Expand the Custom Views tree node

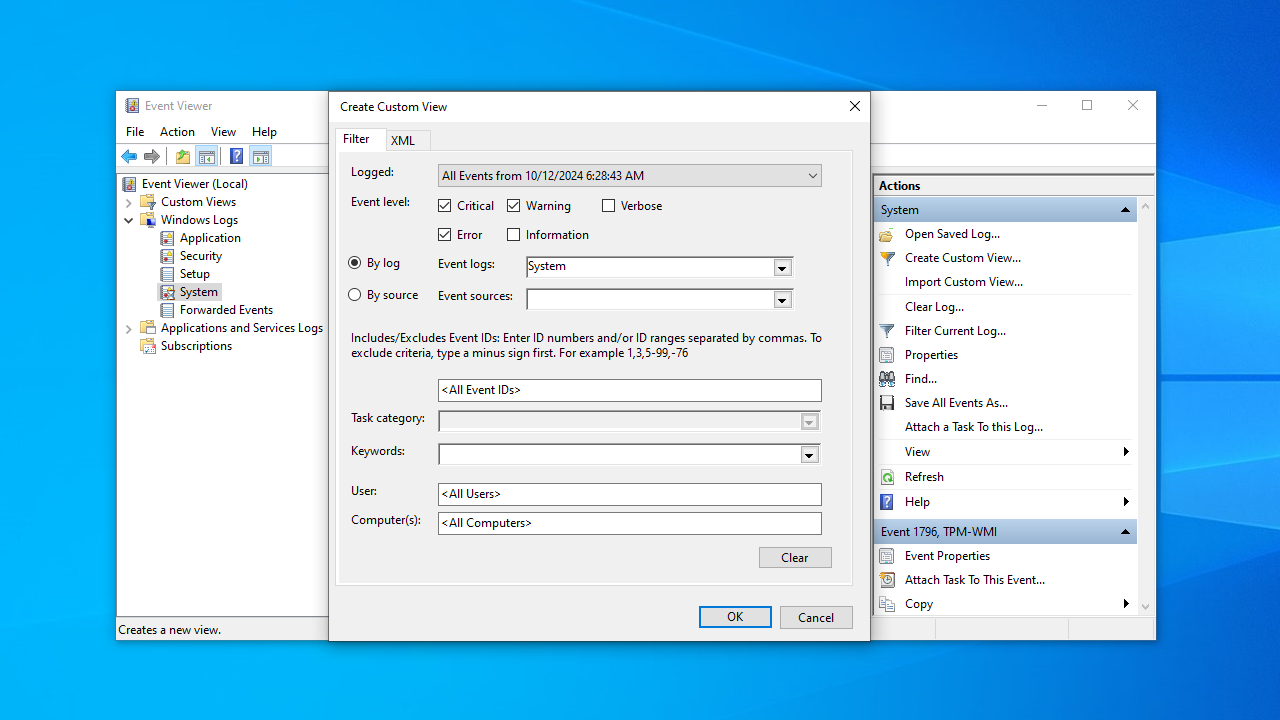129,202
